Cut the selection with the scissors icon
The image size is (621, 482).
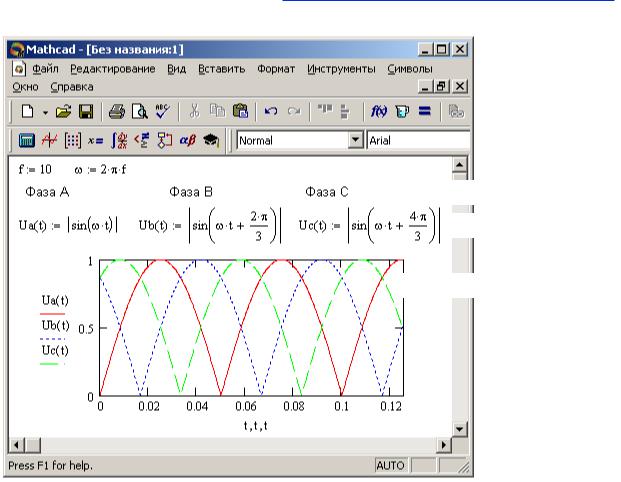tap(194, 111)
